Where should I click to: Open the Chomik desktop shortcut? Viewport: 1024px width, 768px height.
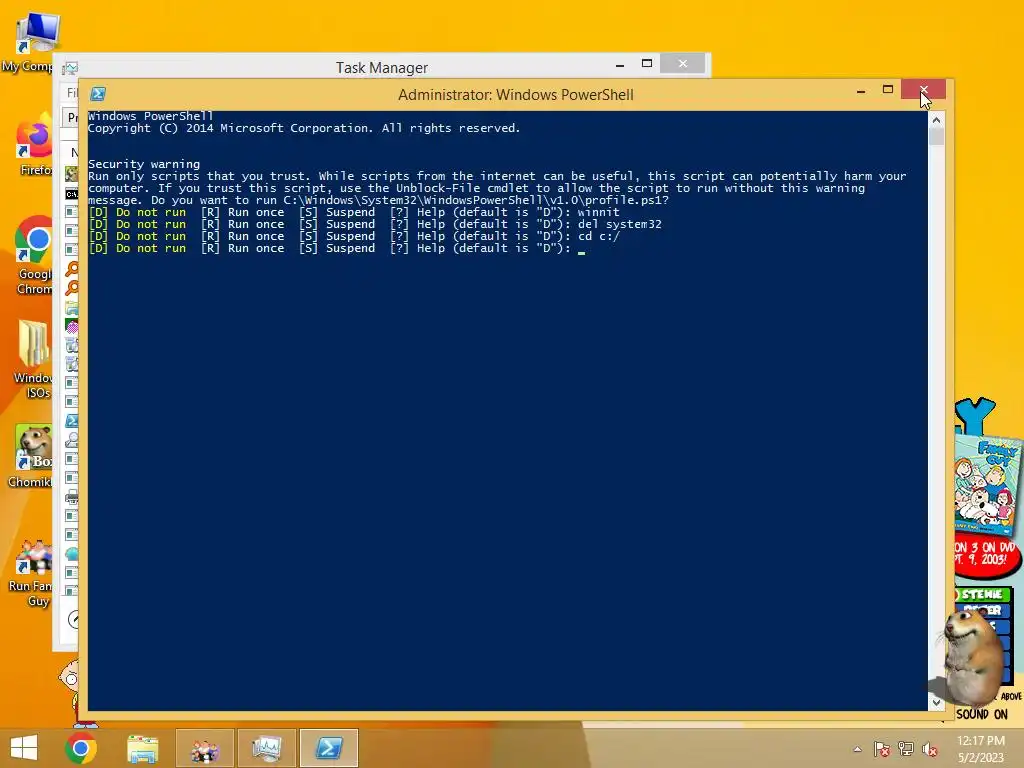point(31,456)
